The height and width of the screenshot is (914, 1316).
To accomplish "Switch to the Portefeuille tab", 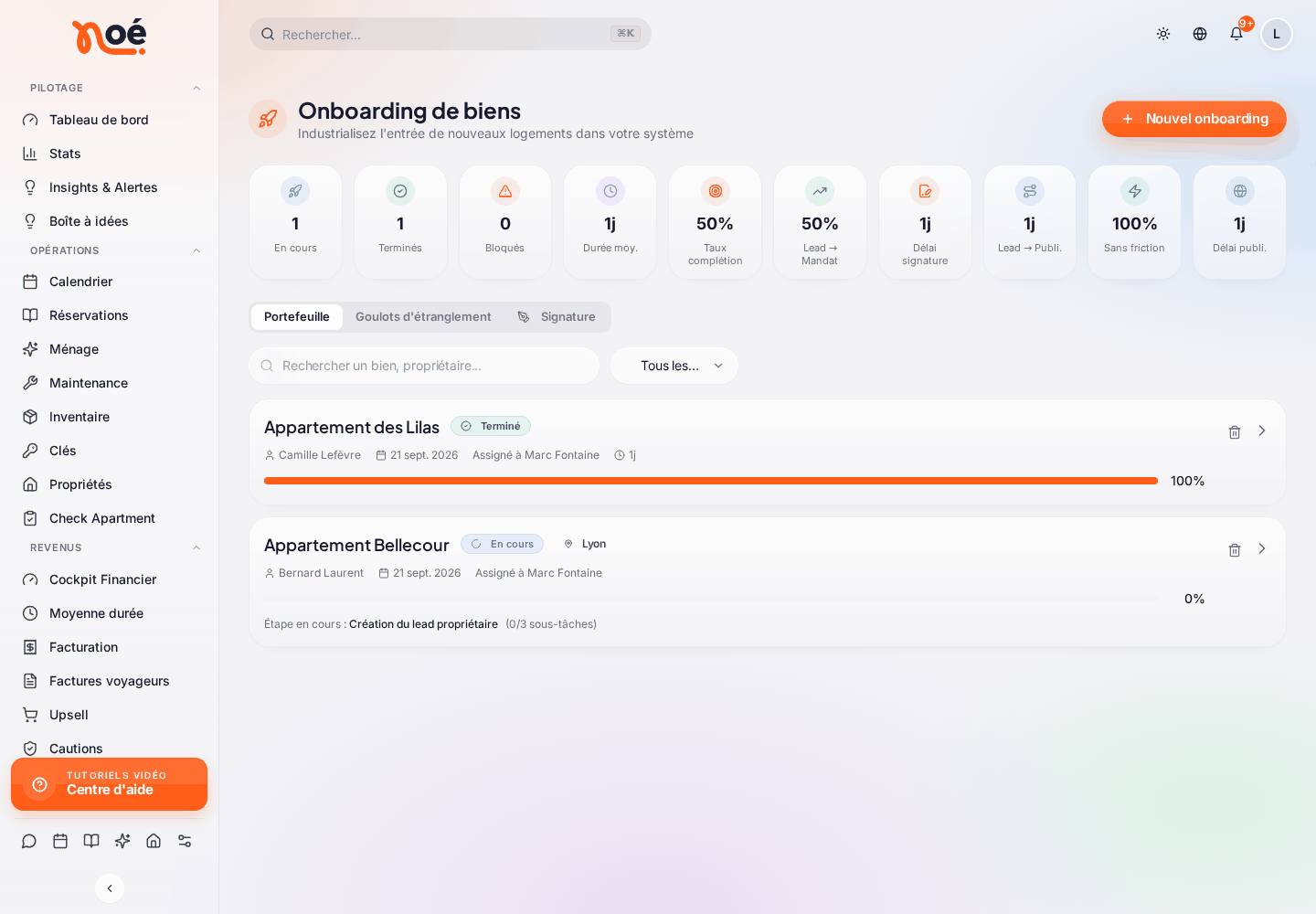I will point(297,317).
